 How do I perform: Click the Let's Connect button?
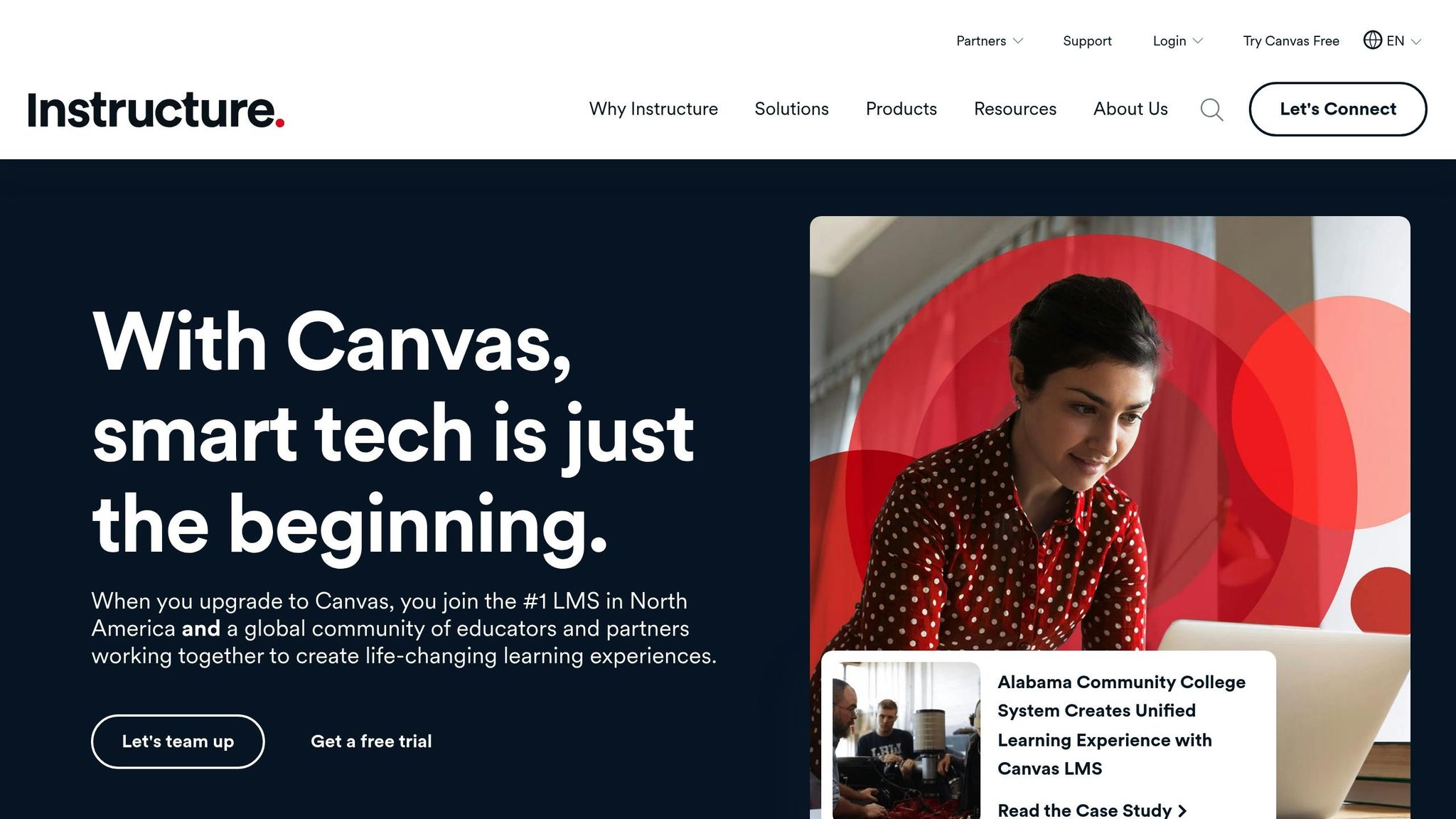[1337, 109]
